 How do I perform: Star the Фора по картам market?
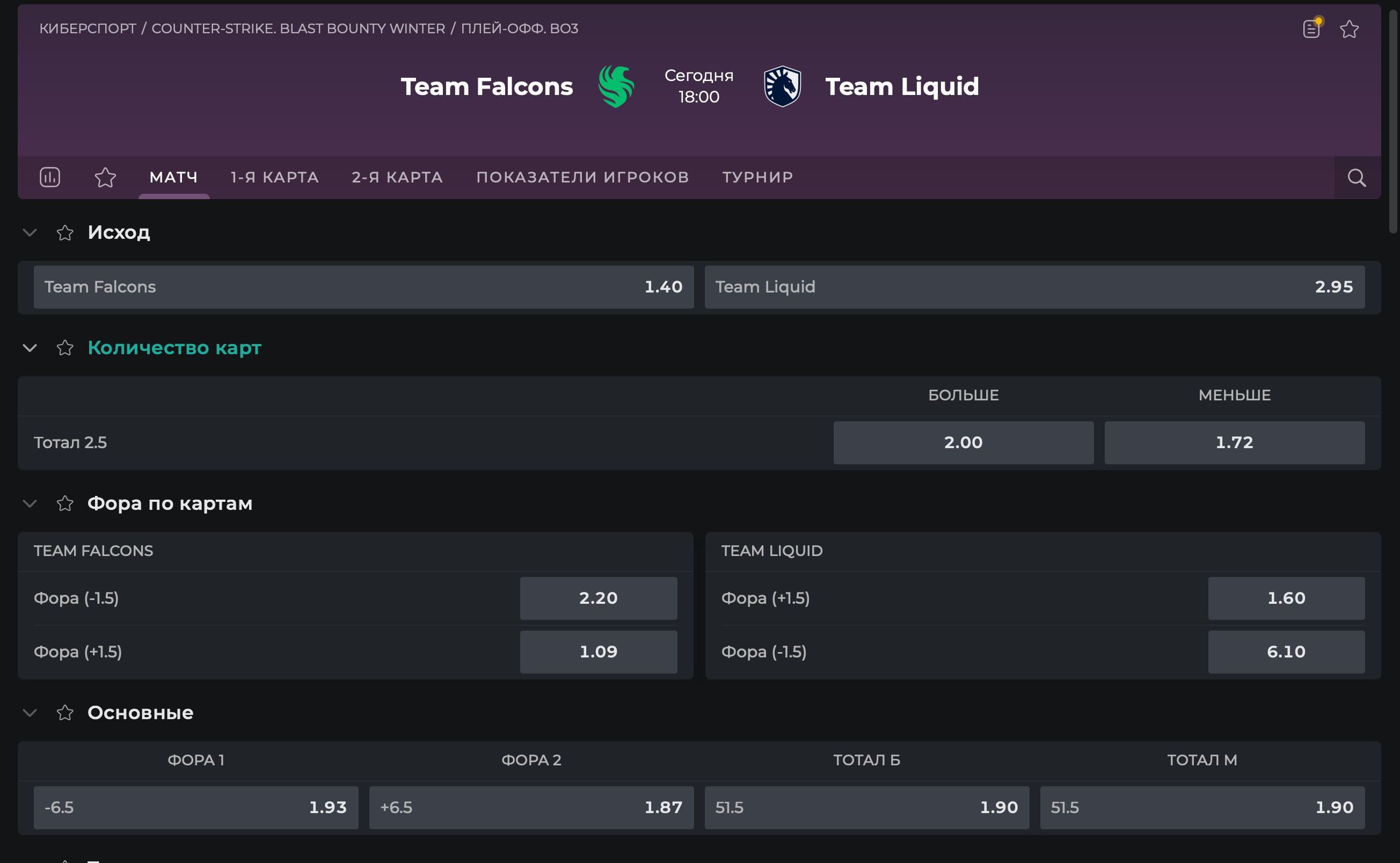65,503
